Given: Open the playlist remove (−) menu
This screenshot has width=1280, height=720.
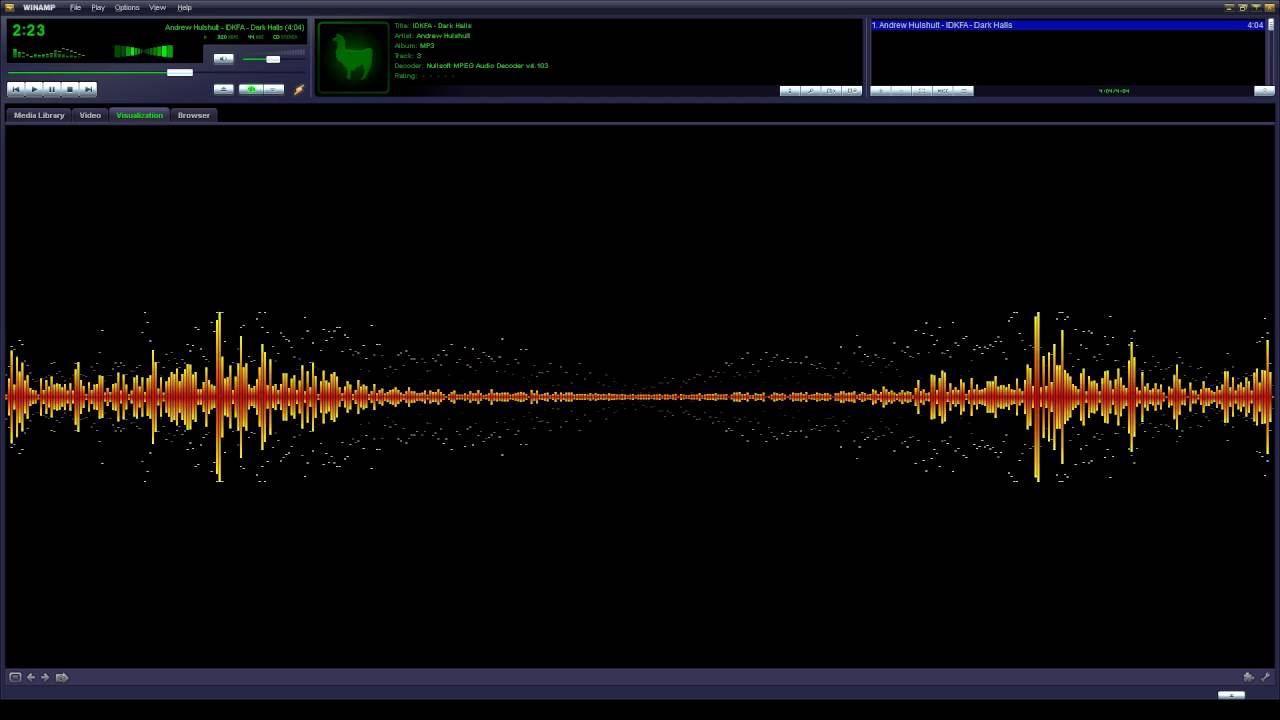Looking at the screenshot, I should click(x=901, y=90).
